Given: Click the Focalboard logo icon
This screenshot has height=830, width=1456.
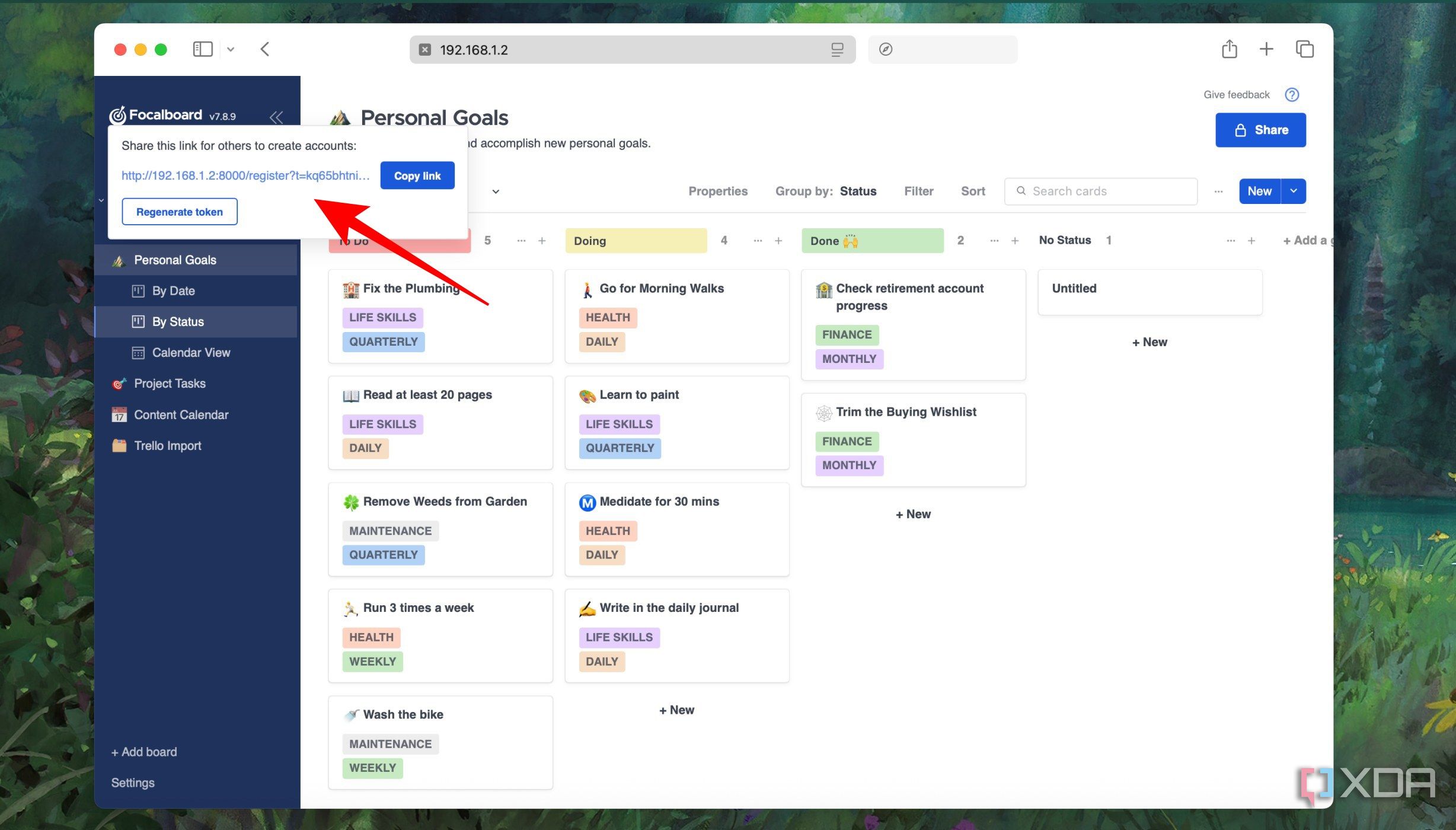Looking at the screenshot, I should [x=118, y=115].
